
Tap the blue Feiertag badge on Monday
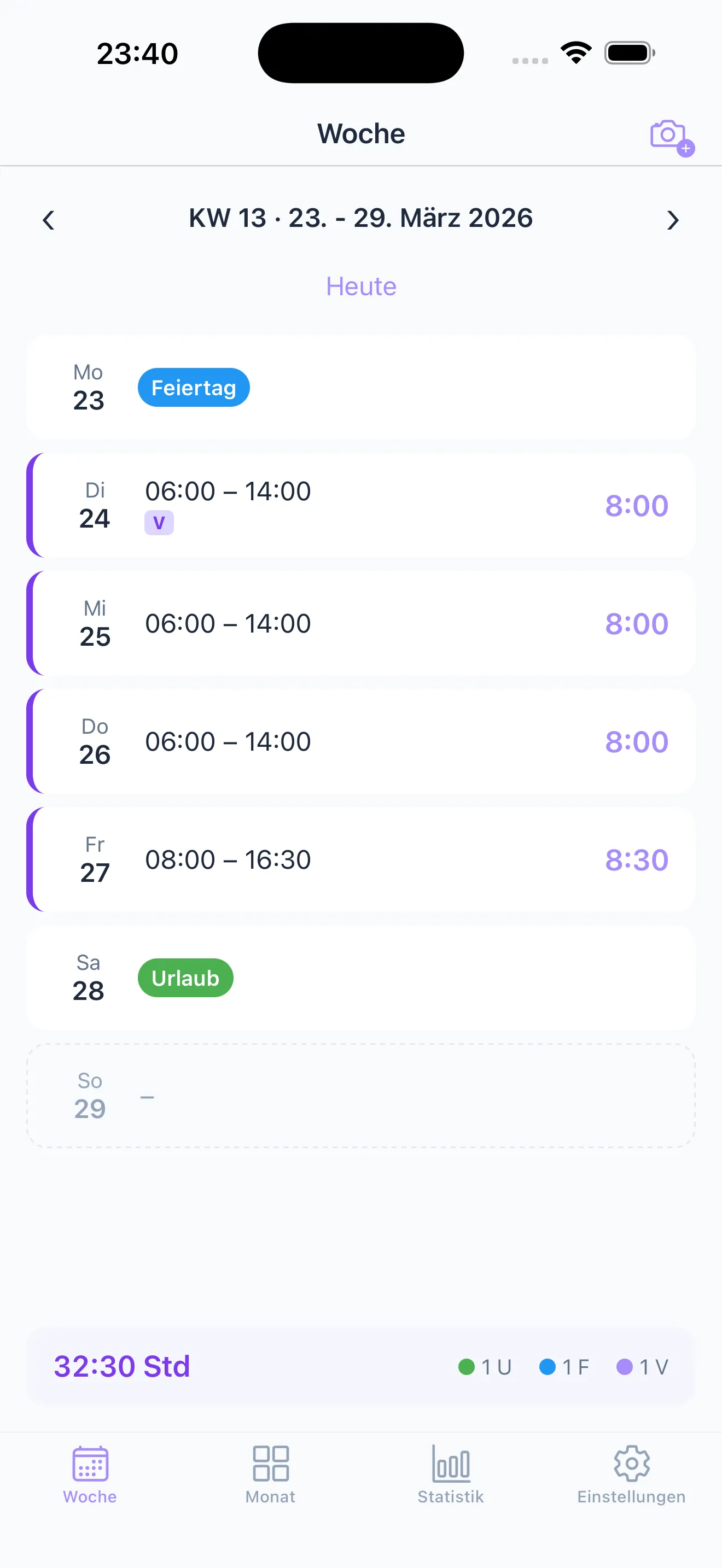[194, 388]
